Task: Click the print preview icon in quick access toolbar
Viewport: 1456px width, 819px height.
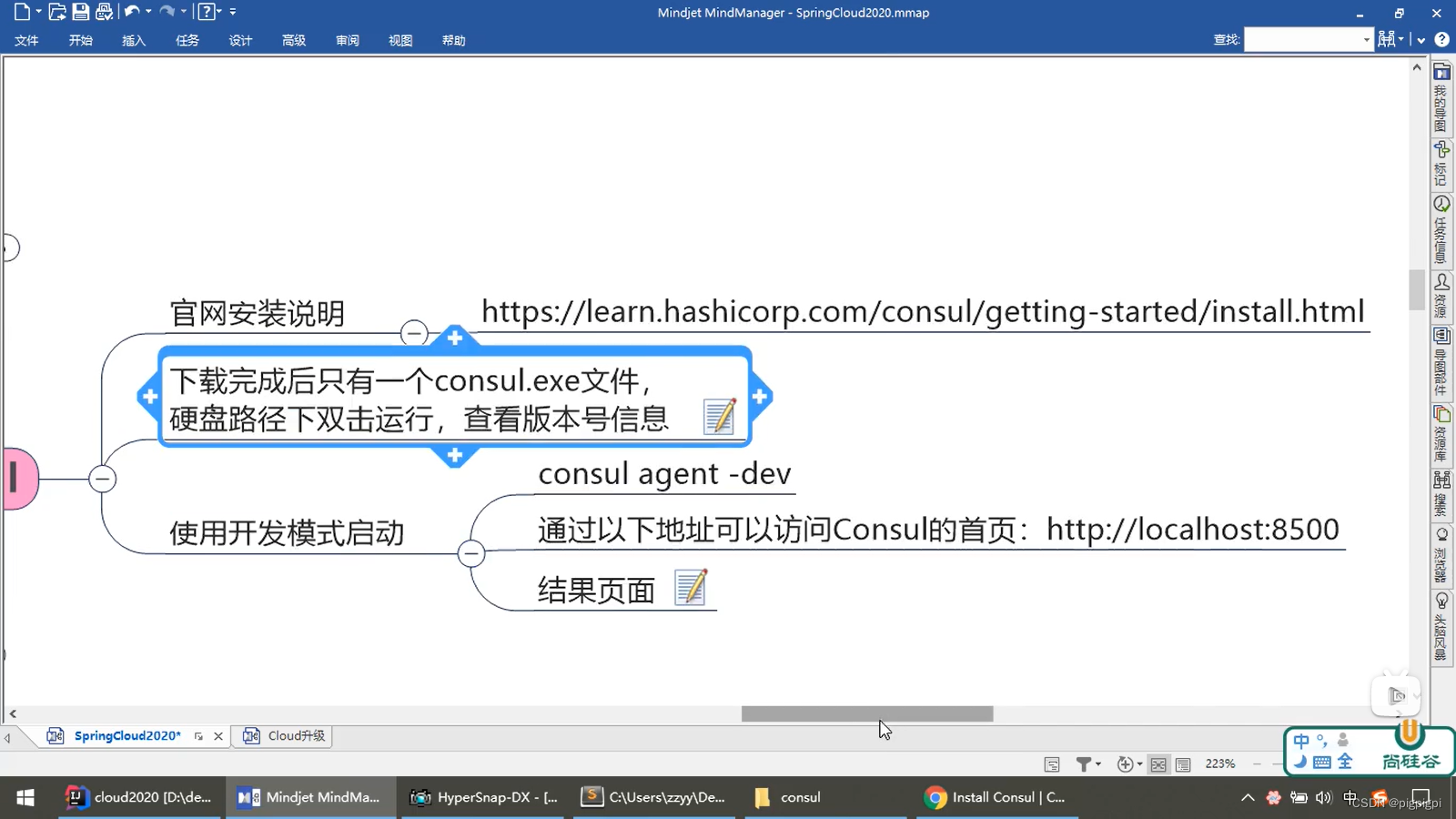Action: coord(105,12)
